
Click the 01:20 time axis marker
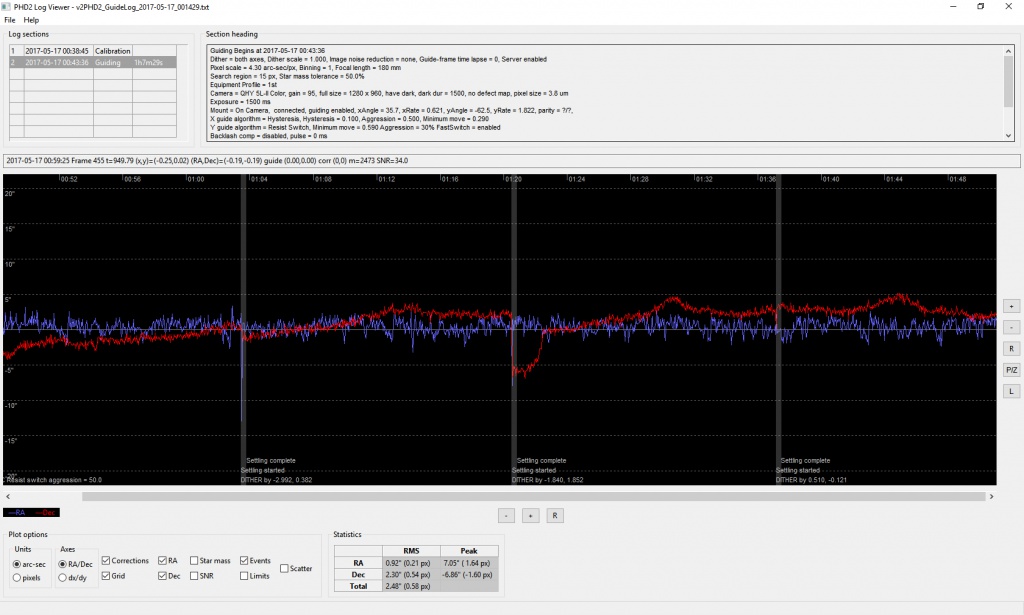coord(513,179)
